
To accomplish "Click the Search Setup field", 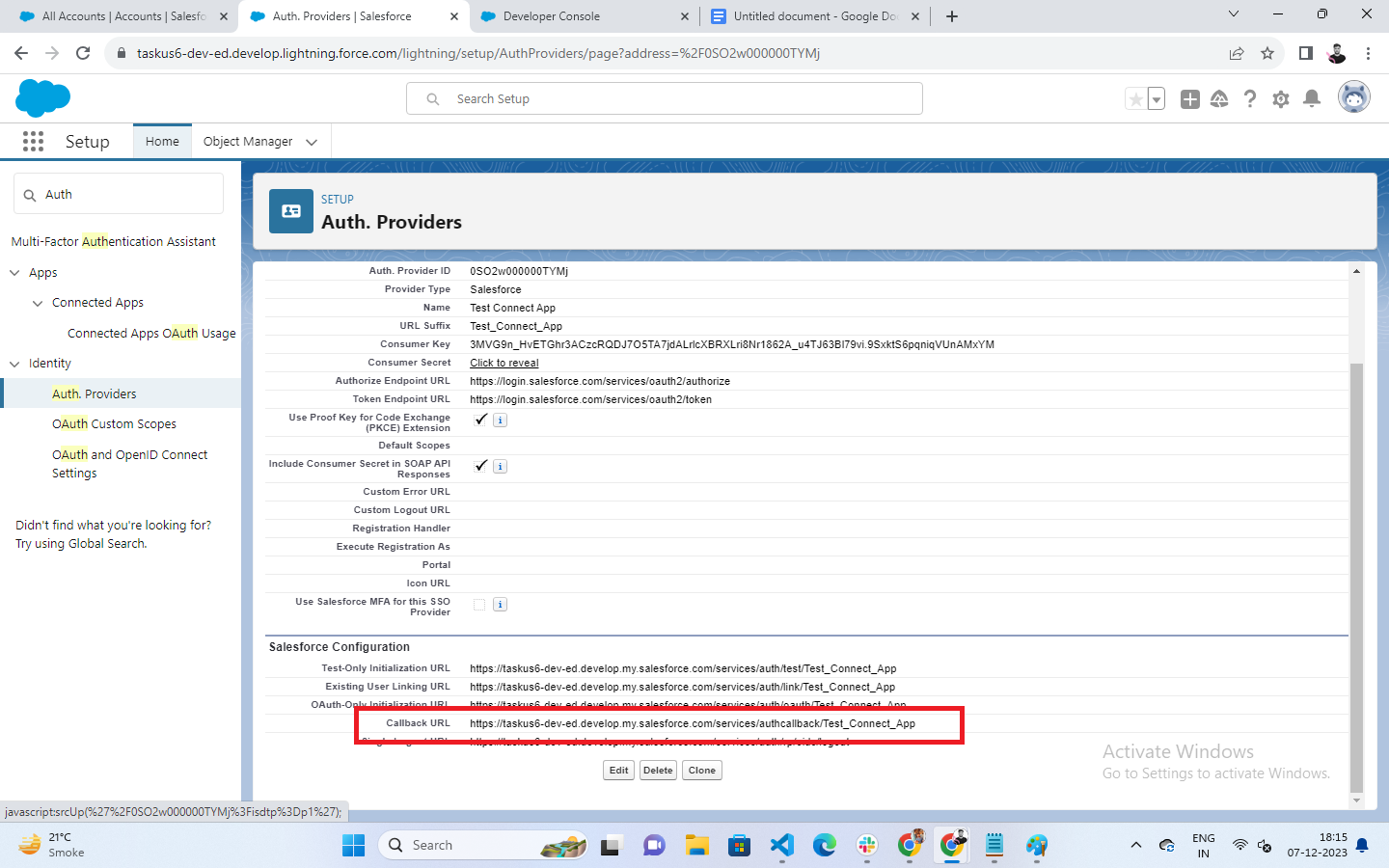I will click(665, 98).
